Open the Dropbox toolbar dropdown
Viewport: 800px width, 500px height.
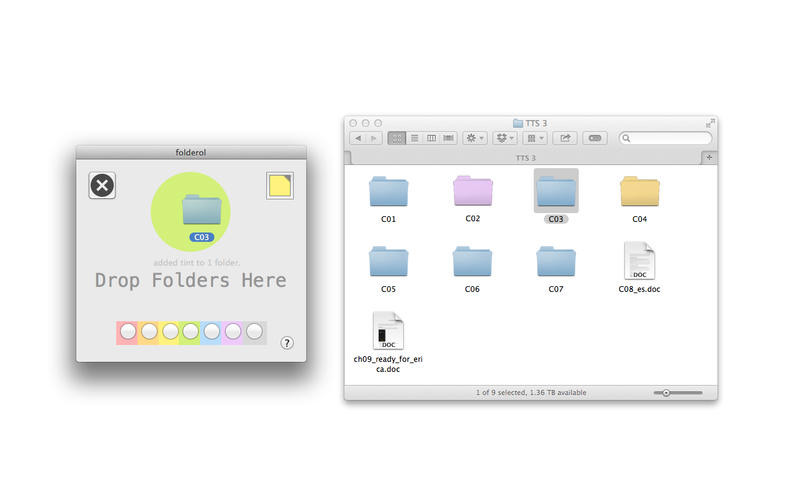point(505,138)
